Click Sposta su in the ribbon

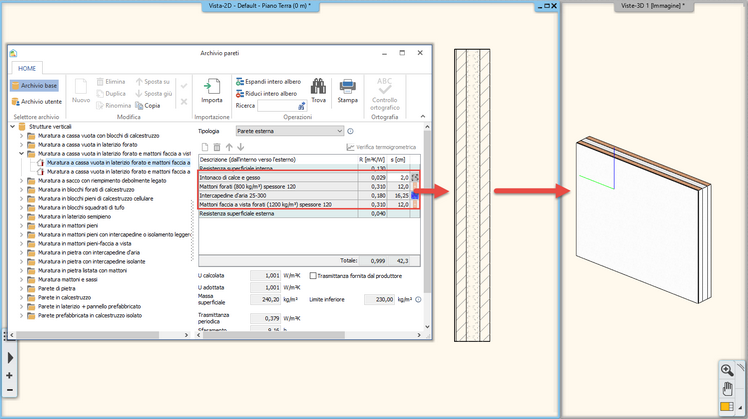click(153, 82)
